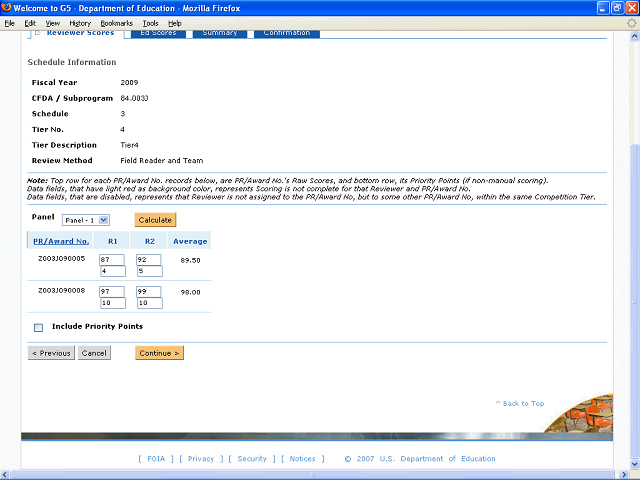The width and height of the screenshot is (640, 480).
Task: Click R2 priority points field for Z003J090005
Action: [149, 271]
